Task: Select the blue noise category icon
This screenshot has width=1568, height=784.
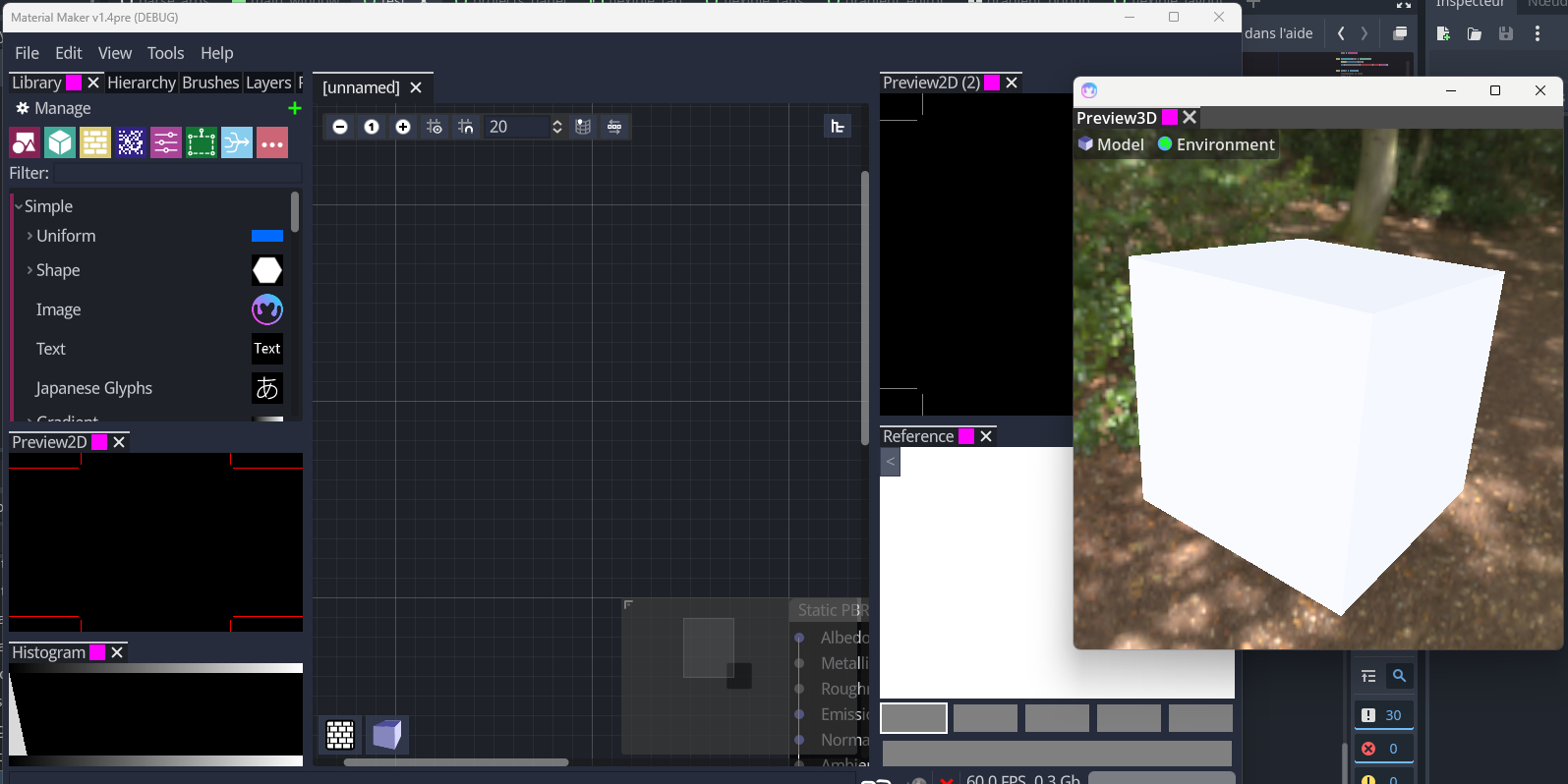Action: click(x=131, y=143)
